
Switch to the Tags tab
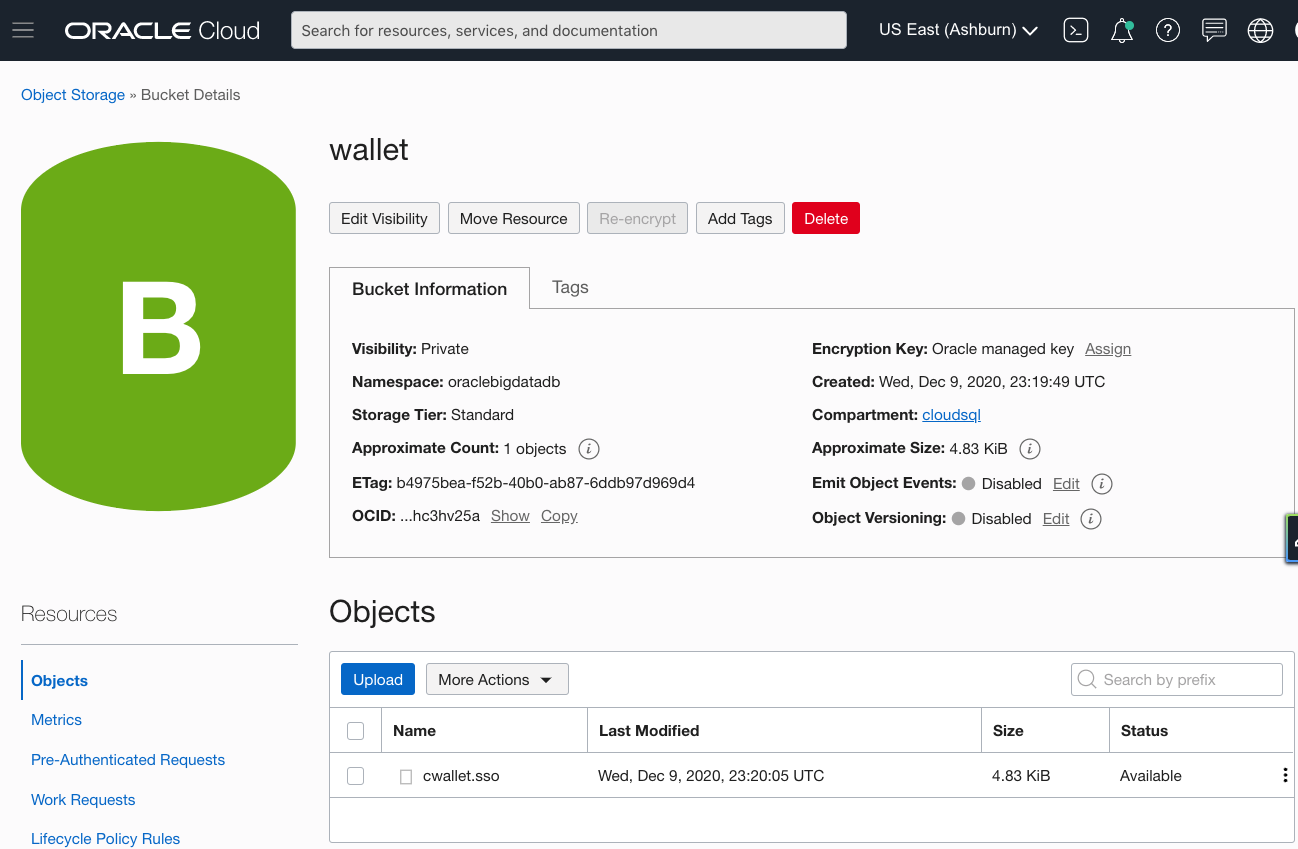tap(569, 287)
